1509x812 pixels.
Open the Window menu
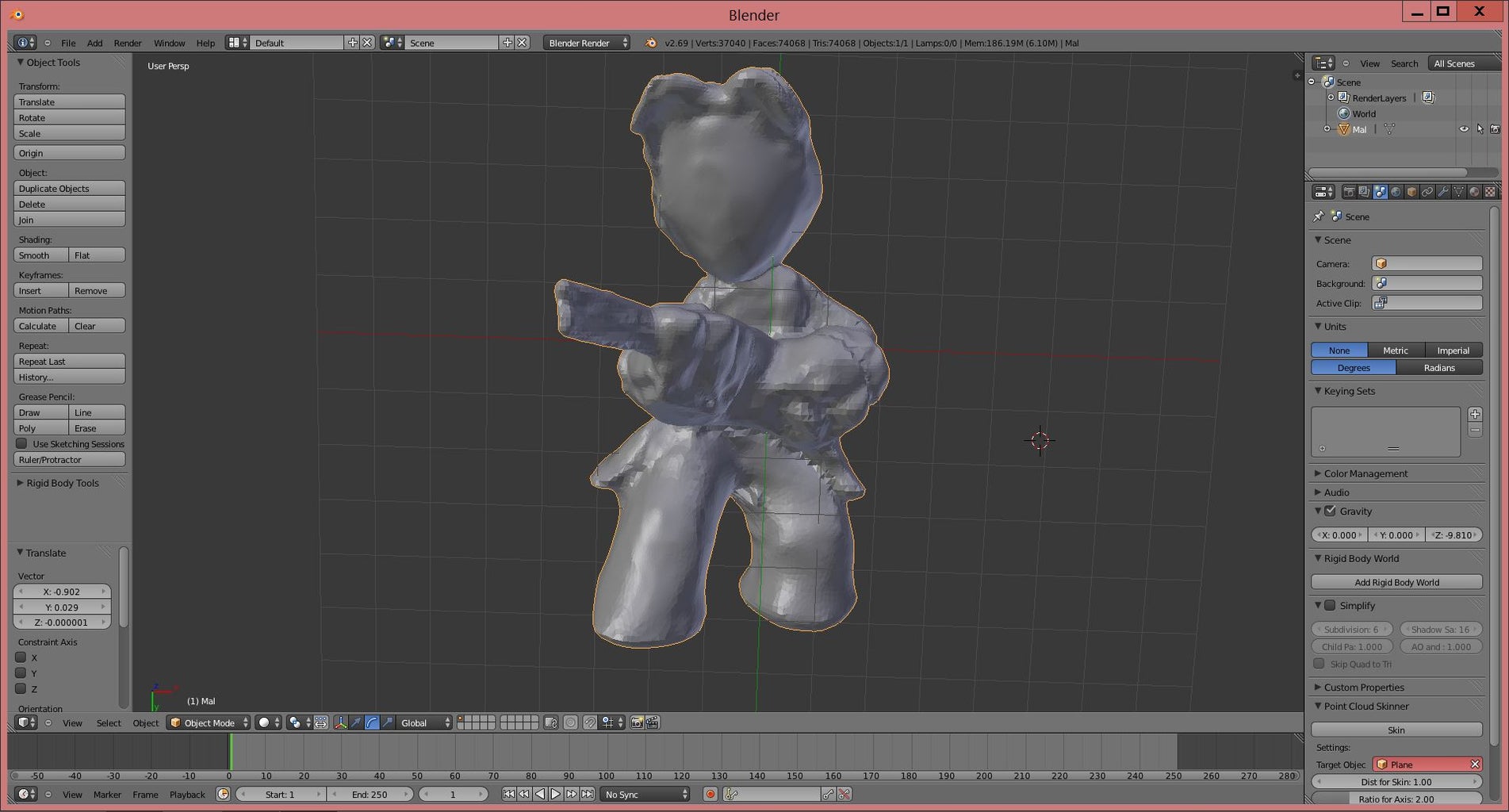(x=169, y=43)
